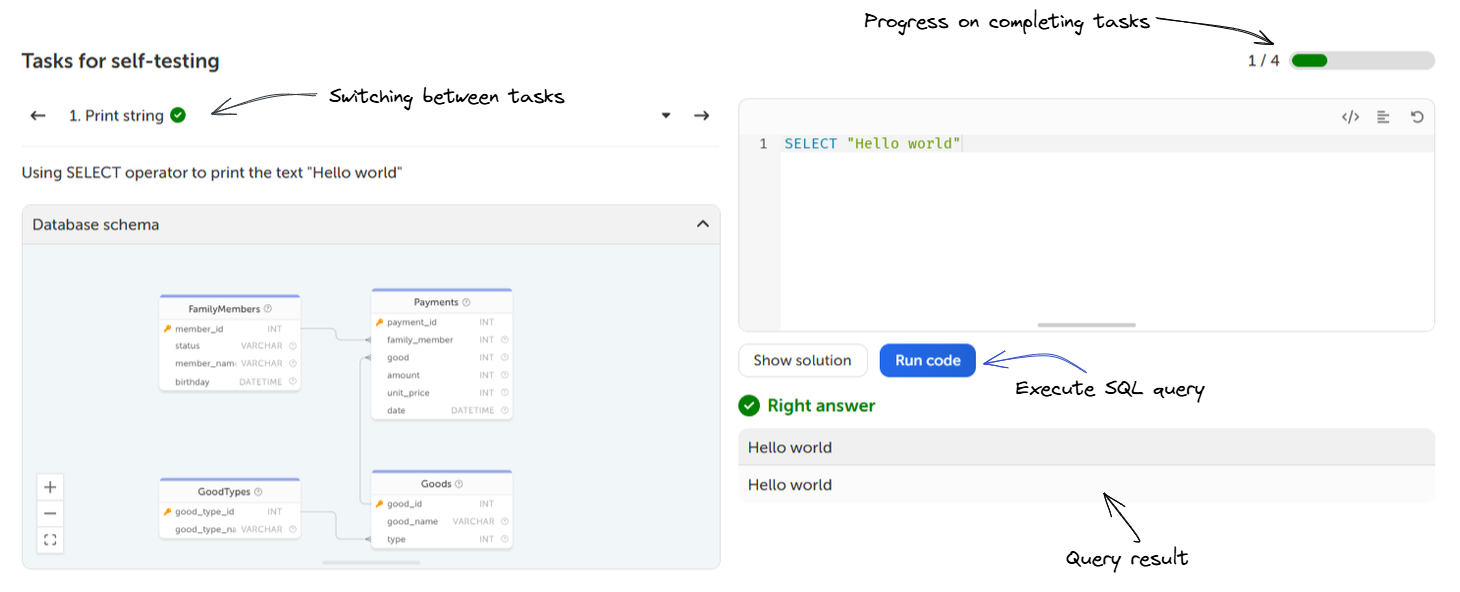Click the info icon on date DATETIME row
The image size is (1460, 592).
tap(505, 410)
